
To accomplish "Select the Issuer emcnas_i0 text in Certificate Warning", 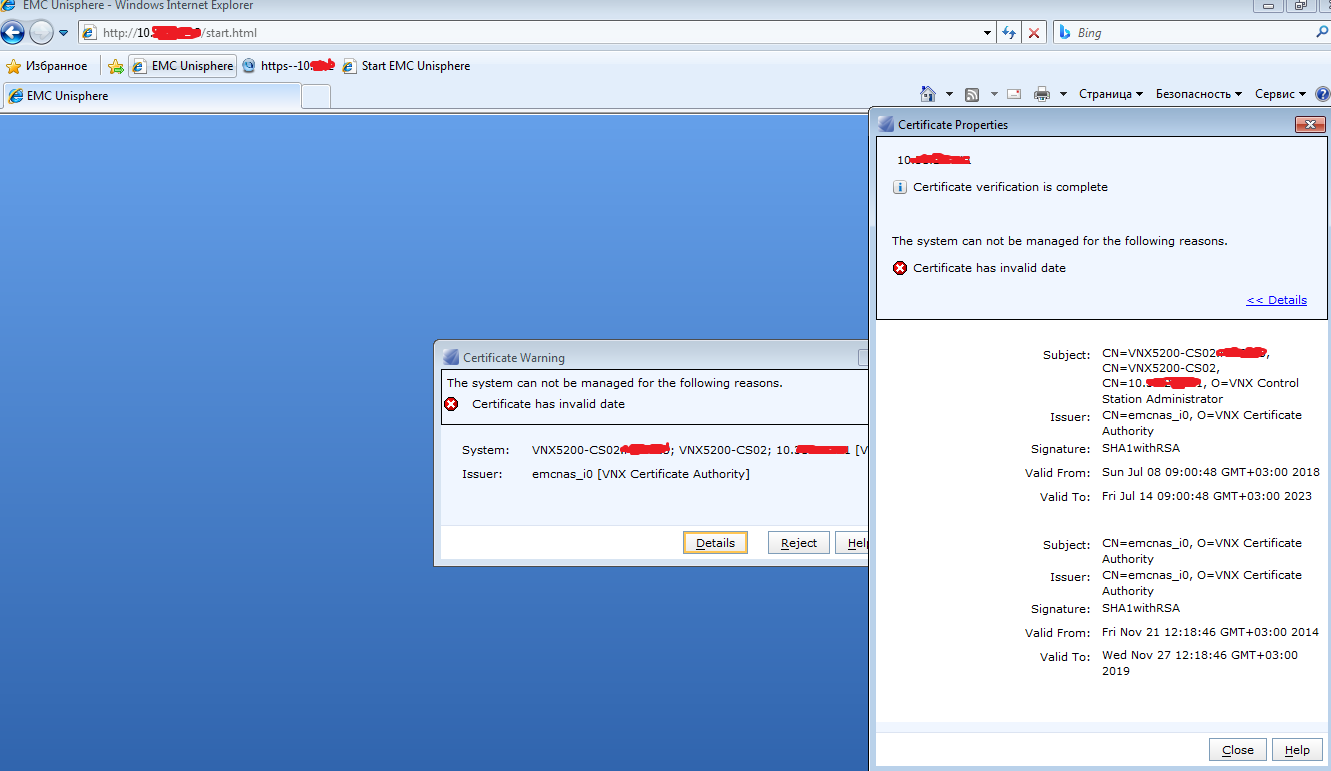I will coord(640,474).
